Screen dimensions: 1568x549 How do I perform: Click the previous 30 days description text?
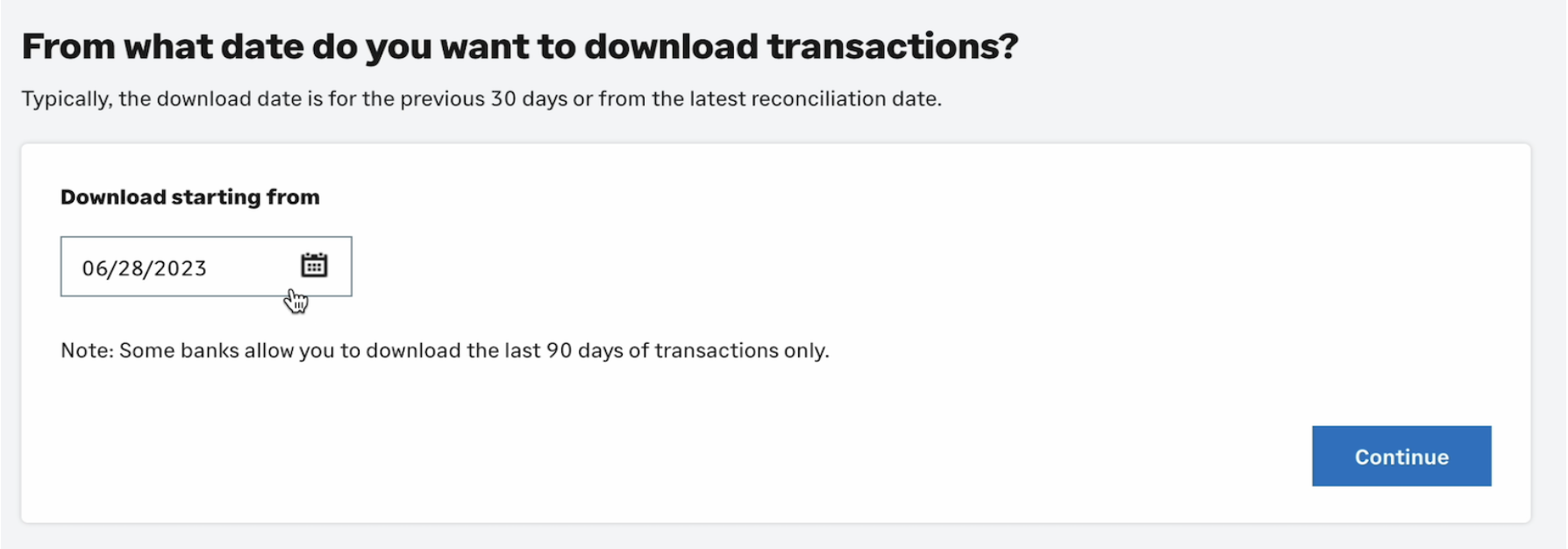[481, 99]
